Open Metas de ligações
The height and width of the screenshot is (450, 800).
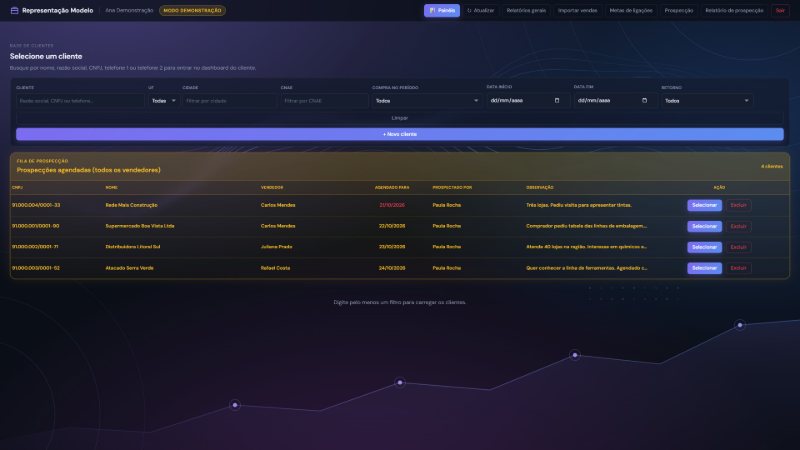pyautogui.click(x=631, y=10)
